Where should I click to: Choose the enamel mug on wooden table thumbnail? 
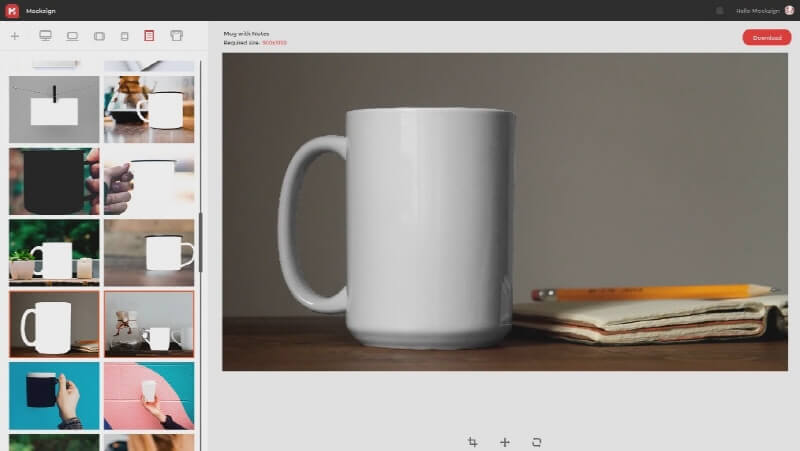coord(149,253)
